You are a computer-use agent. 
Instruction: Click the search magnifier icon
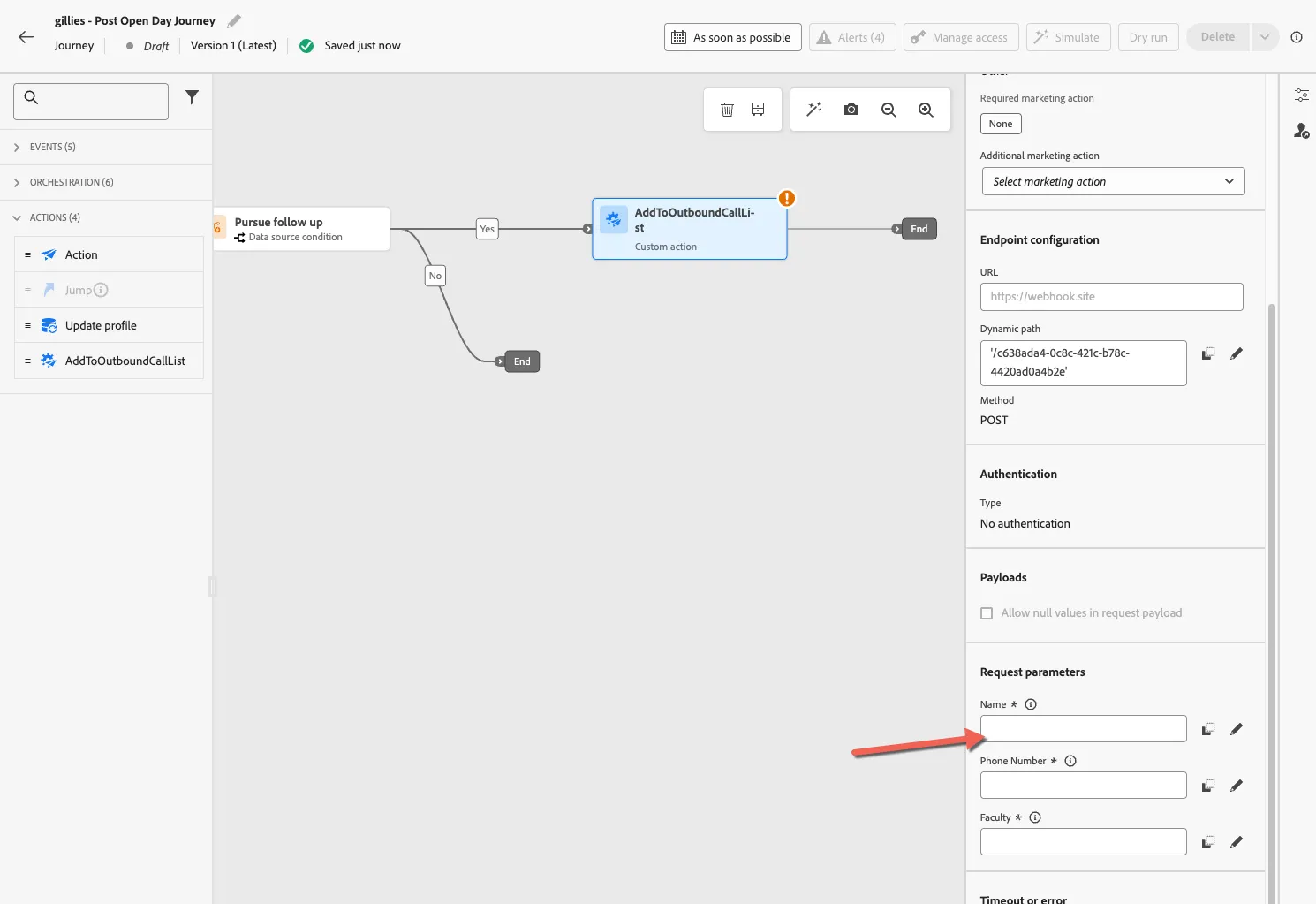[31, 97]
